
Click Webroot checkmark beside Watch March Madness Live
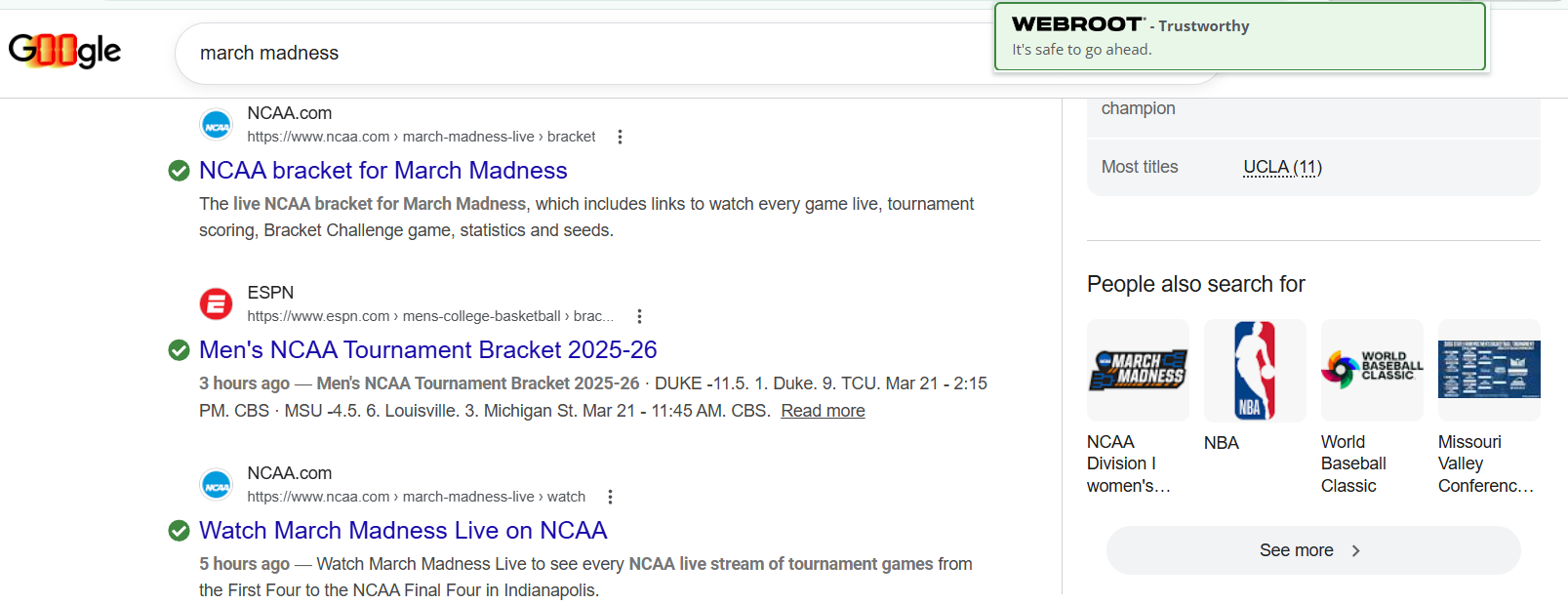(x=179, y=531)
